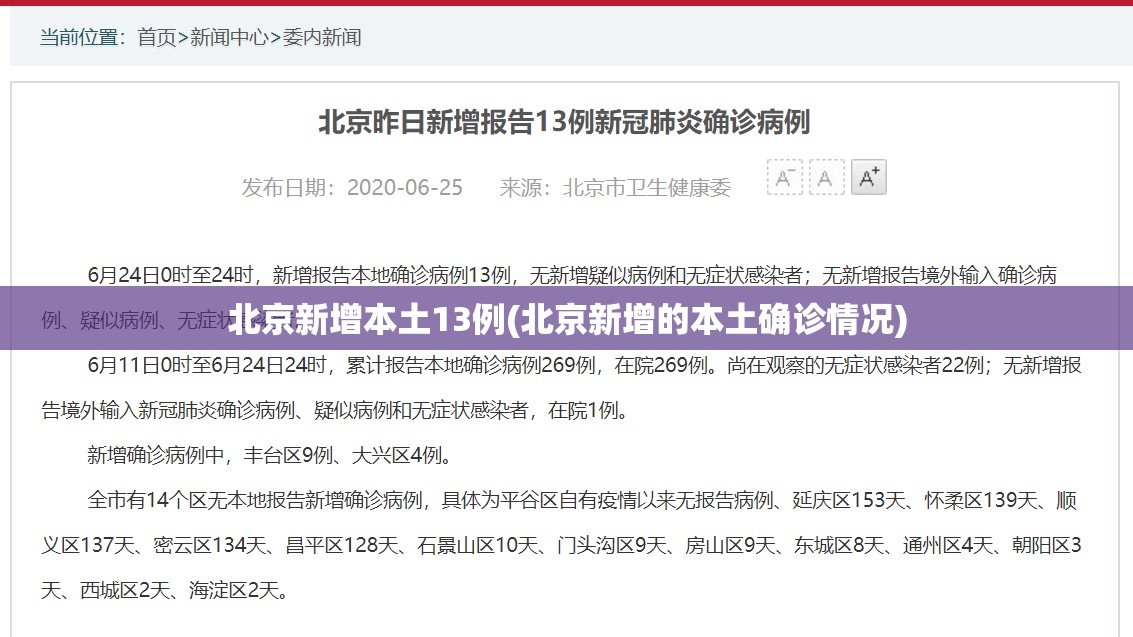Open the 委内新闻 breadcrumb link

click(322, 37)
